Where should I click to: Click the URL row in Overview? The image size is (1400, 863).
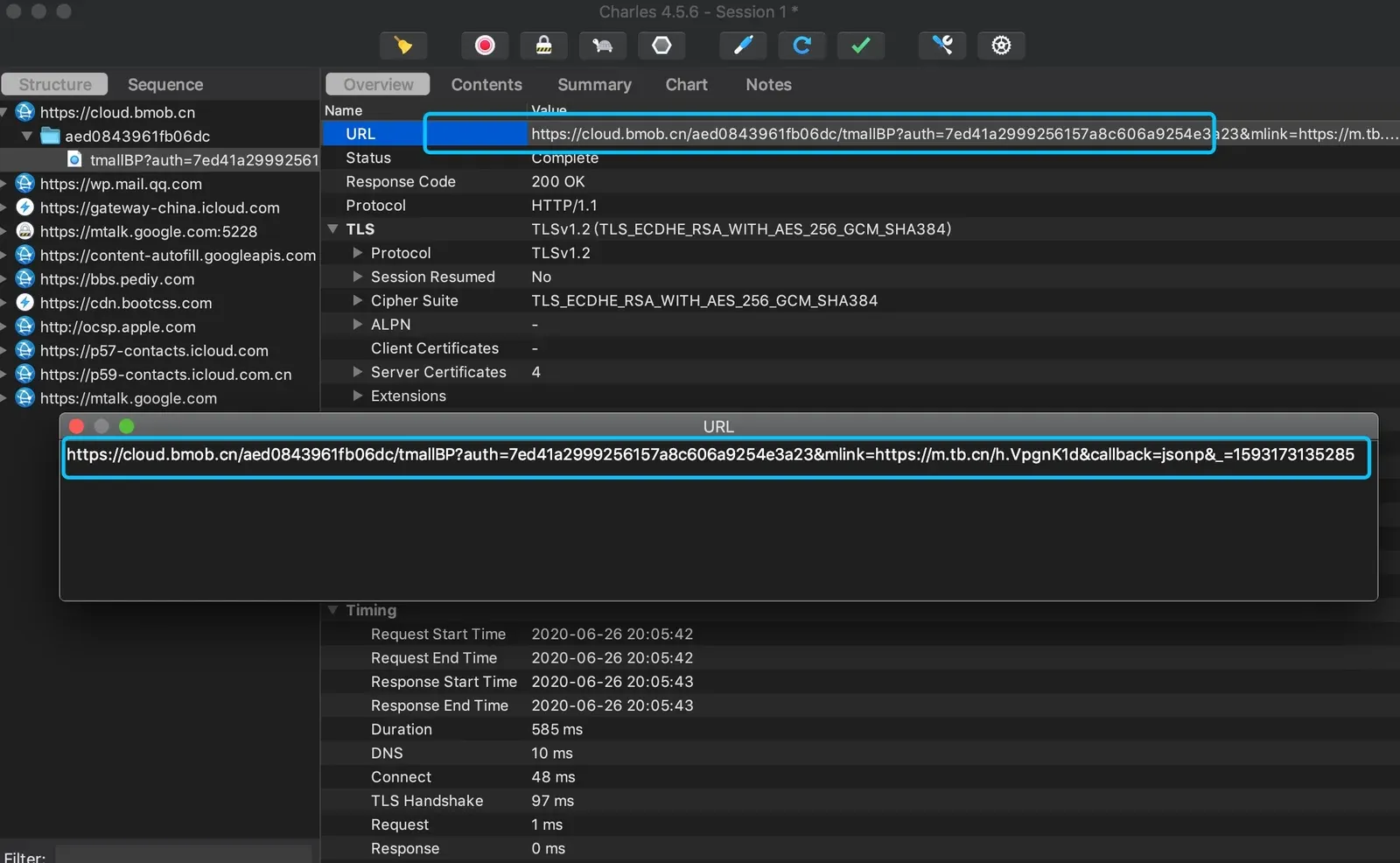click(x=860, y=133)
